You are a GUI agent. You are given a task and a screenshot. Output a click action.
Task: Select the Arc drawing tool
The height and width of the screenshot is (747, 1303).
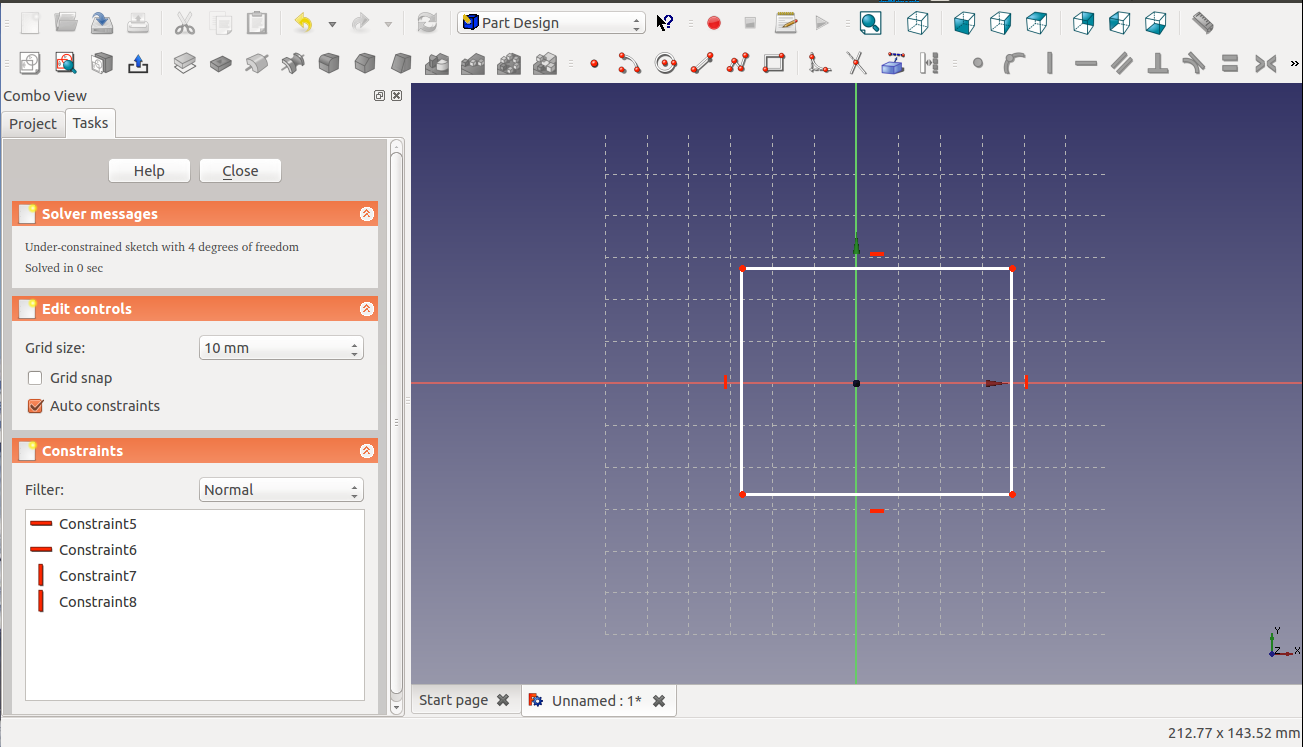(629, 64)
